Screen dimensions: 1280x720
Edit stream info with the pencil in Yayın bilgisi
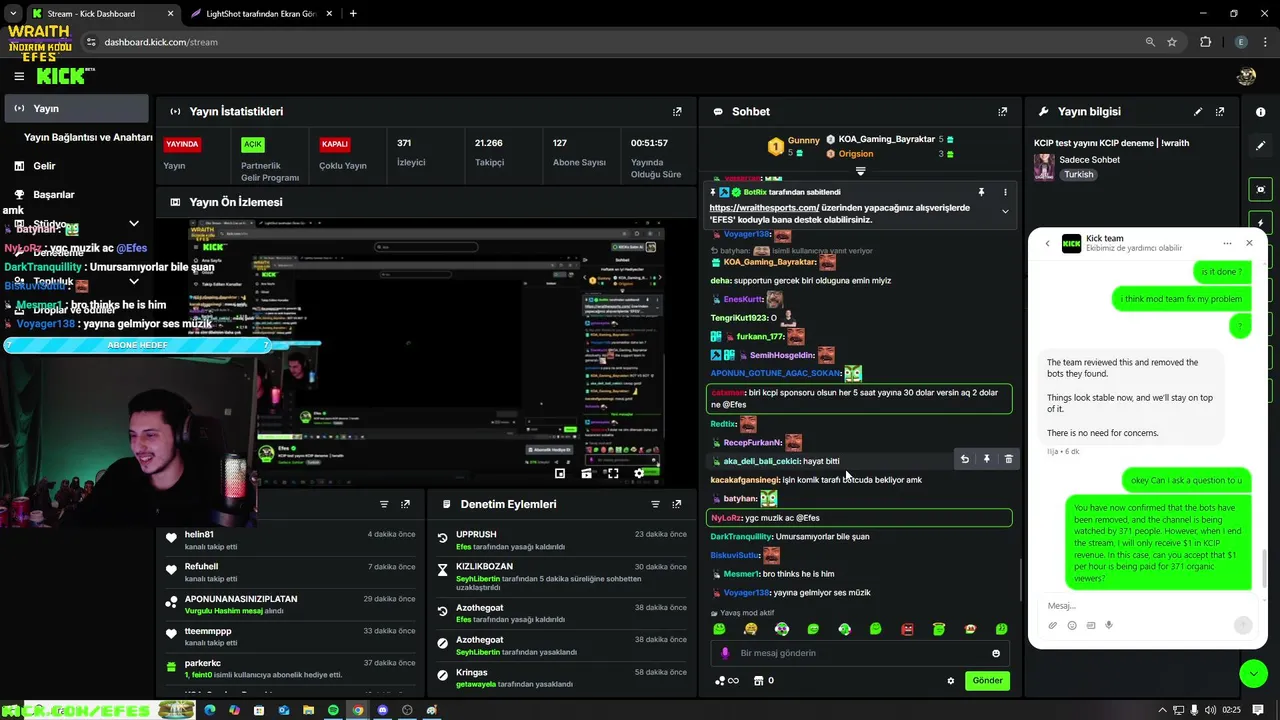pos(1198,112)
